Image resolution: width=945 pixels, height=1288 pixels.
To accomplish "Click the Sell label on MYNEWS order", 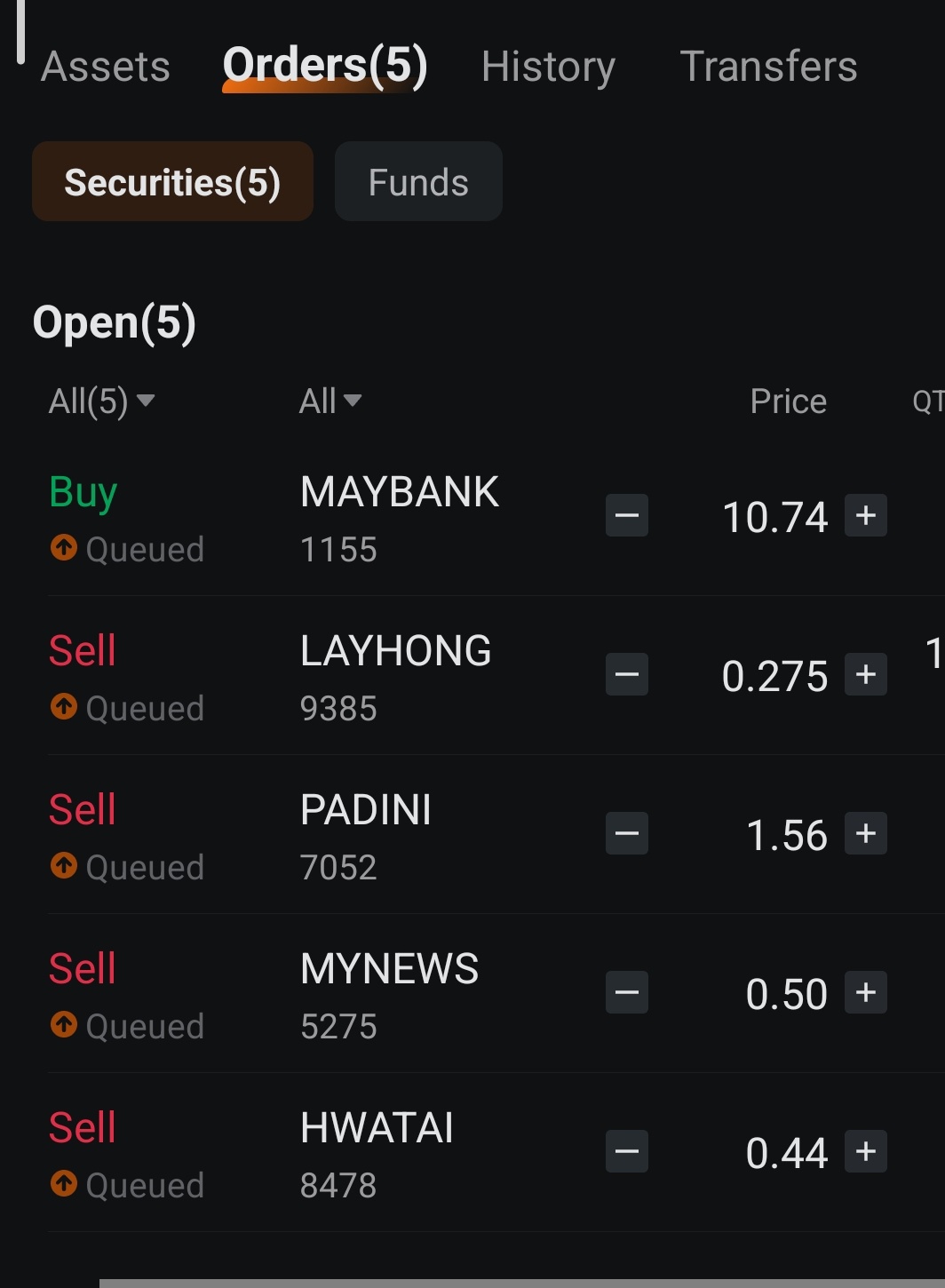I will (x=83, y=969).
